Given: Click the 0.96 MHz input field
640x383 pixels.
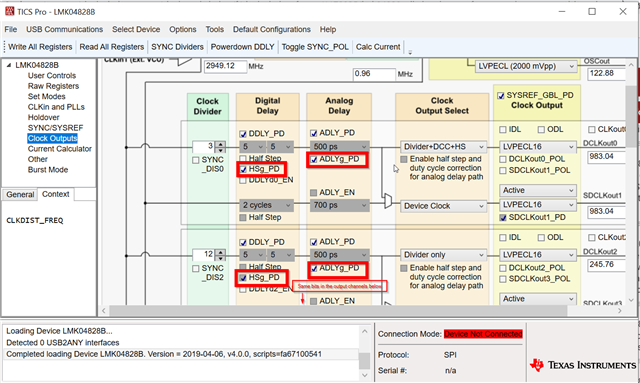Looking at the screenshot, I should [374, 74].
